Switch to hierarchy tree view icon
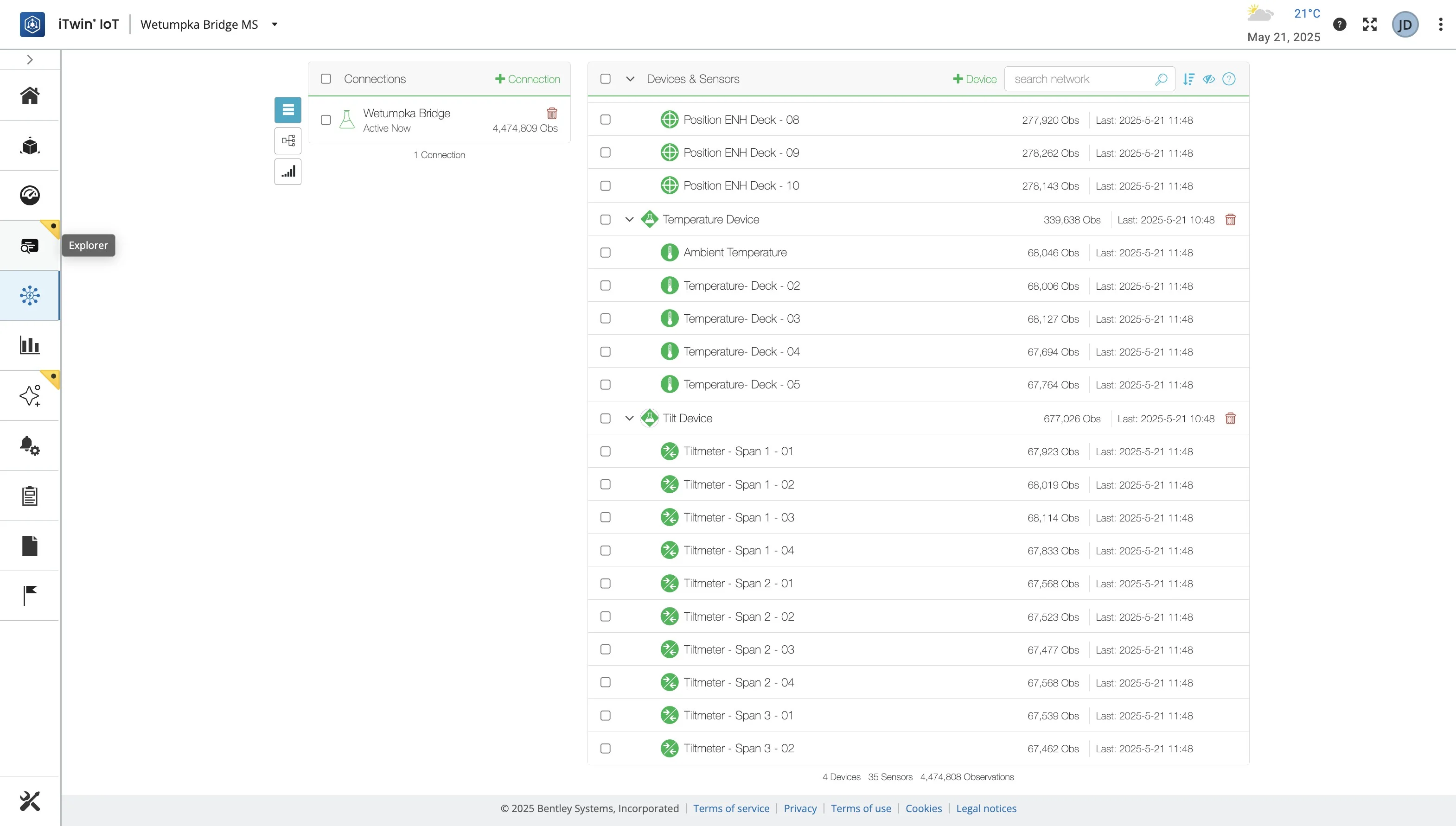Image resolution: width=1456 pixels, height=826 pixels. pyautogui.click(x=287, y=141)
